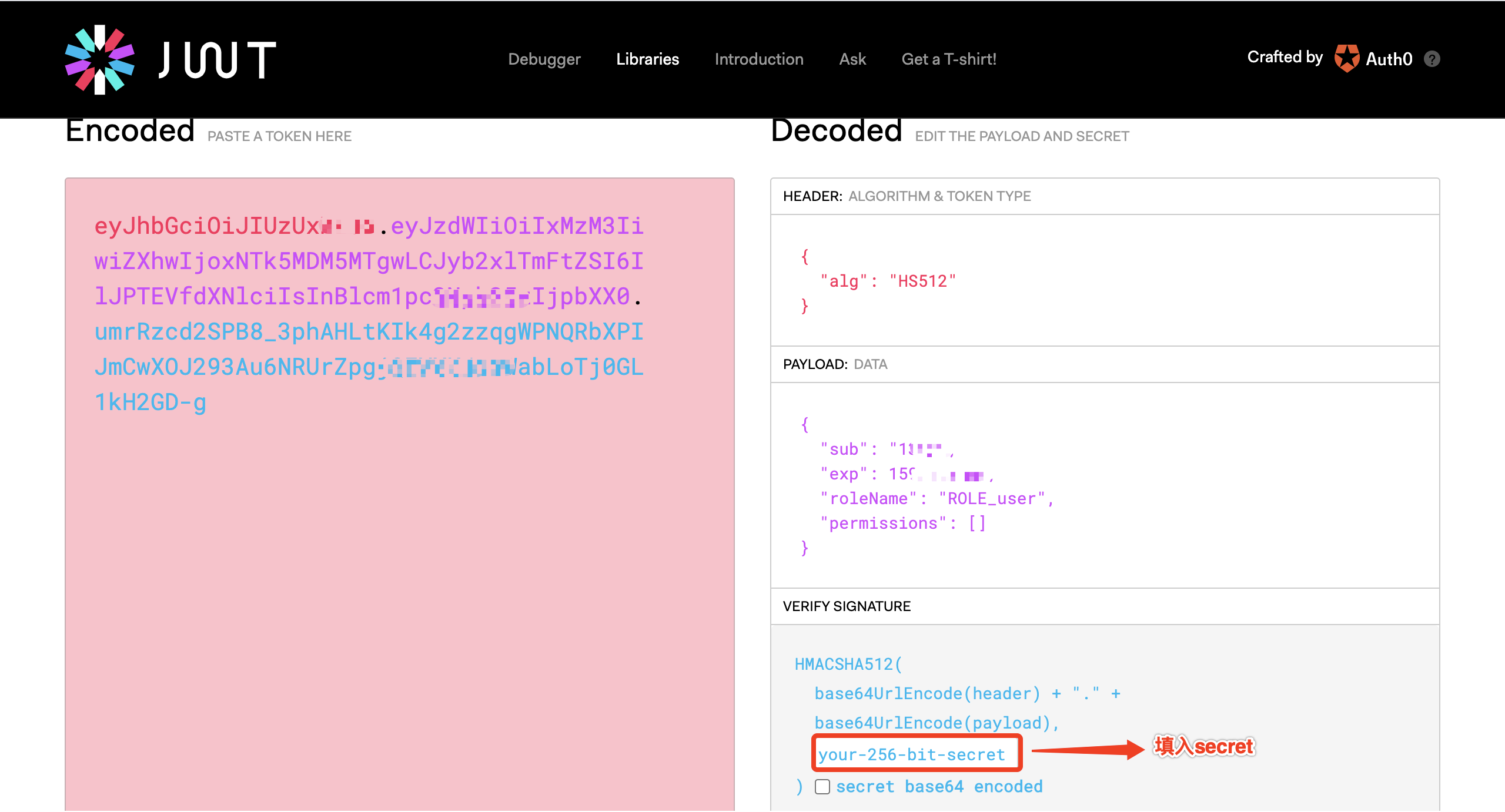
Task: Go to the Libraries page
Action: pyautogui.click(x=647, y=59)
